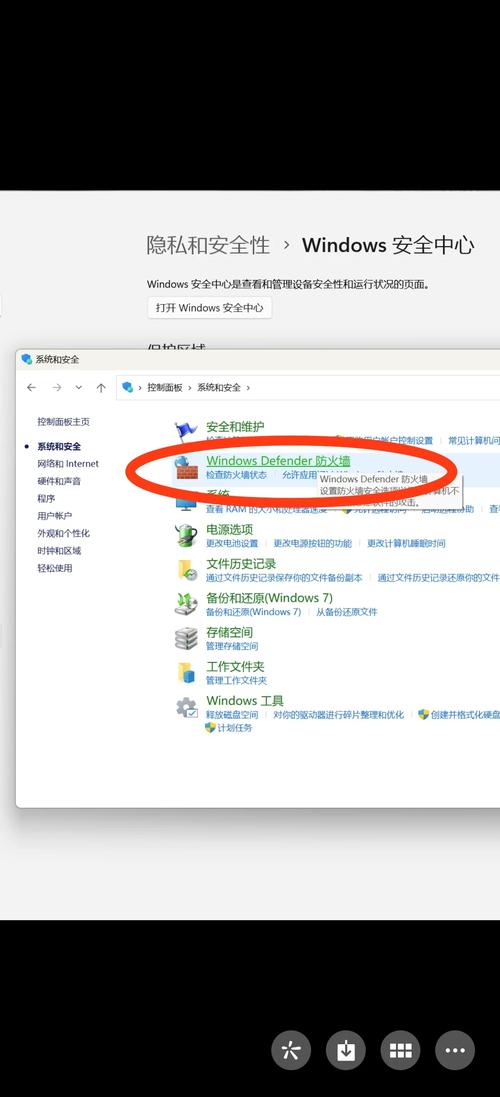
Task: Click the 电源选项 battery icon
Action: [186, 535]
